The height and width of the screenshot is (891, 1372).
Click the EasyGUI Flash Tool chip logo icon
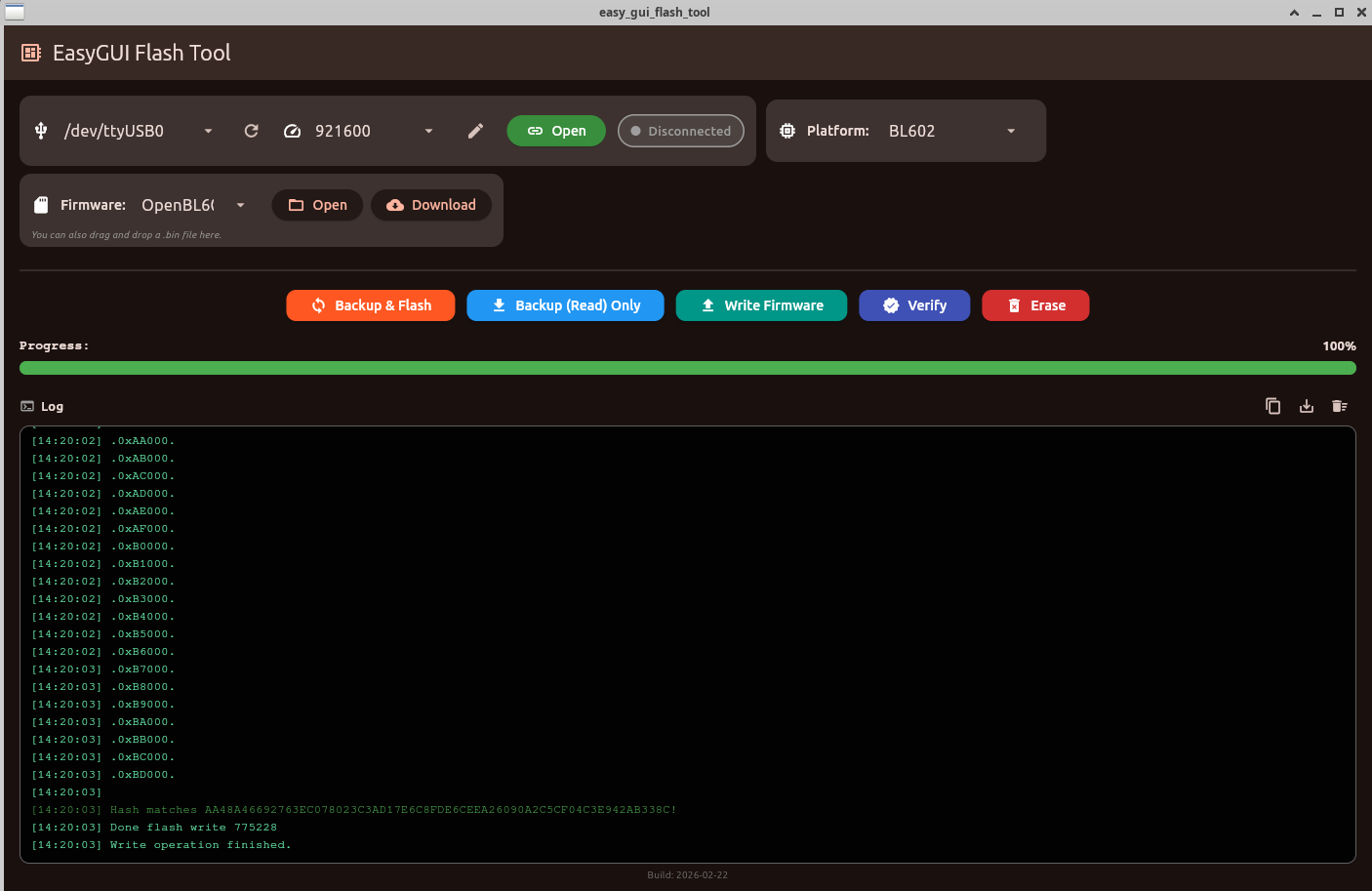click(x=31, y=53)
